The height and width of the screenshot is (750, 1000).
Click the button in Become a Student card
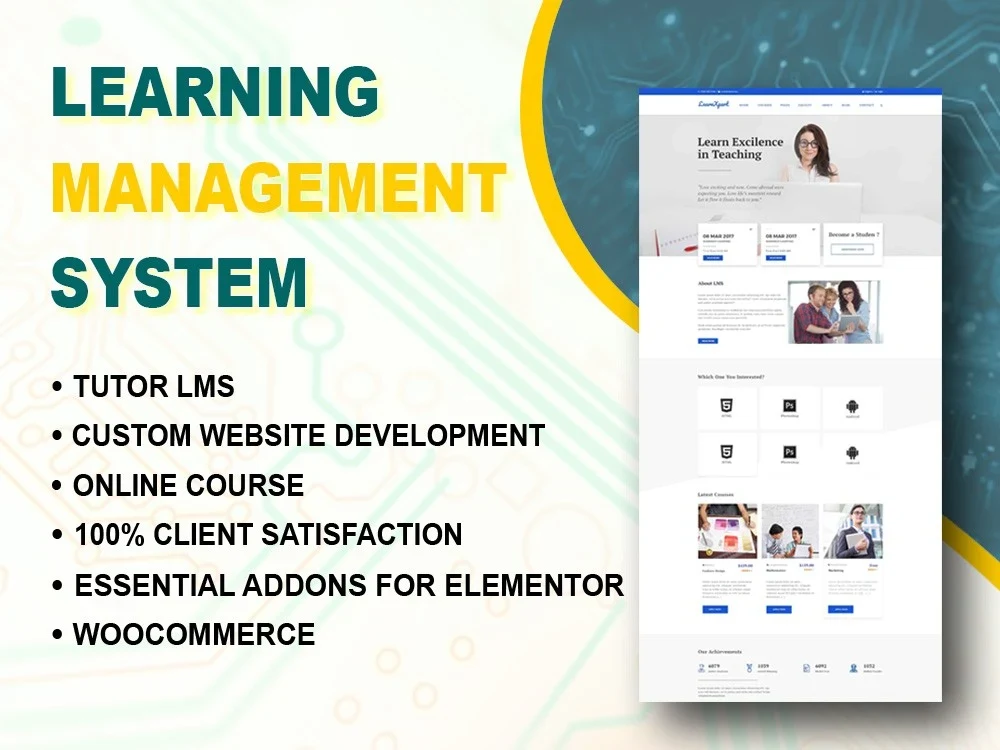pos(852,249)
